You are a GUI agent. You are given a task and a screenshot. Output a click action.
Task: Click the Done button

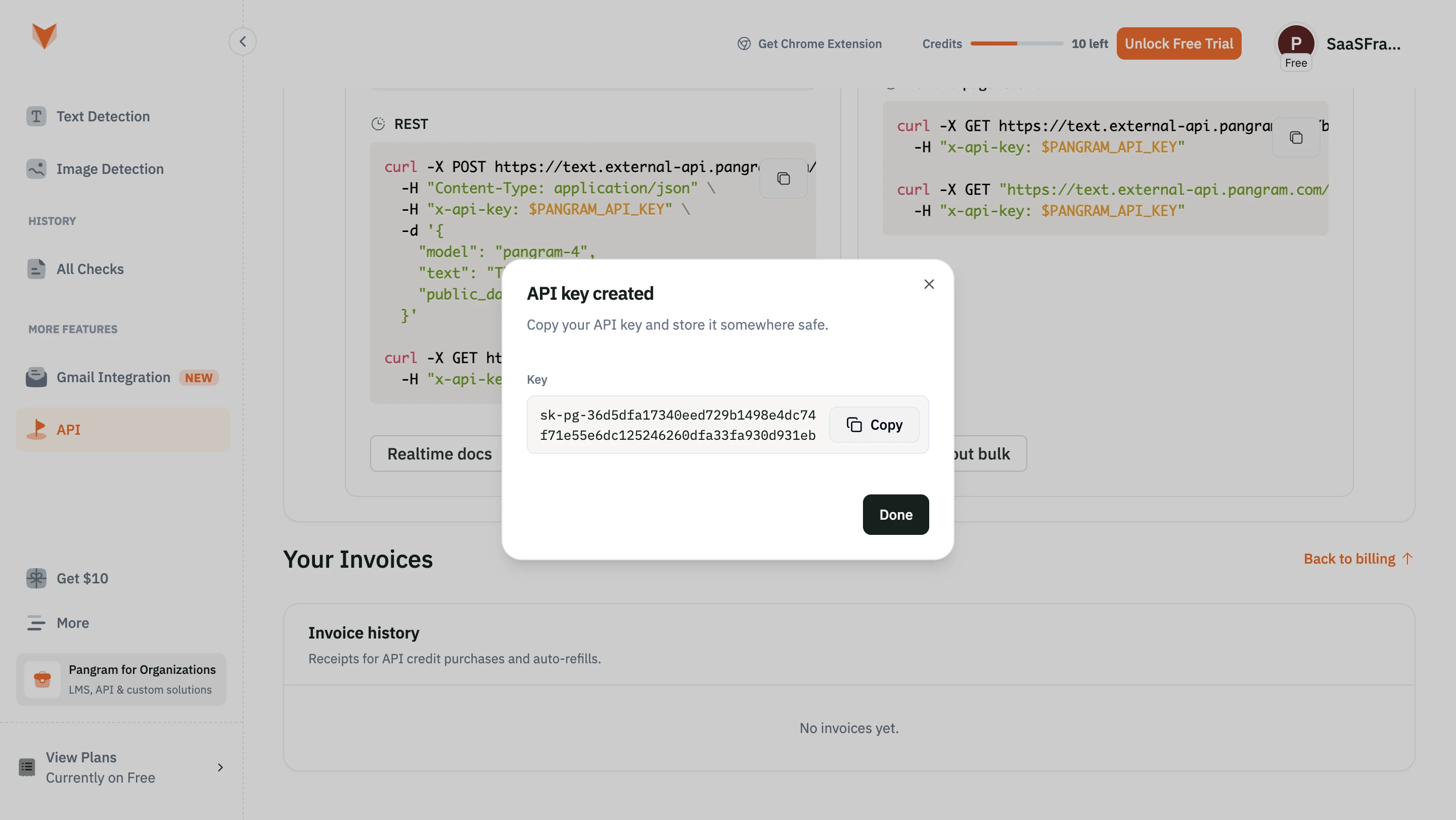coord(895,514)
